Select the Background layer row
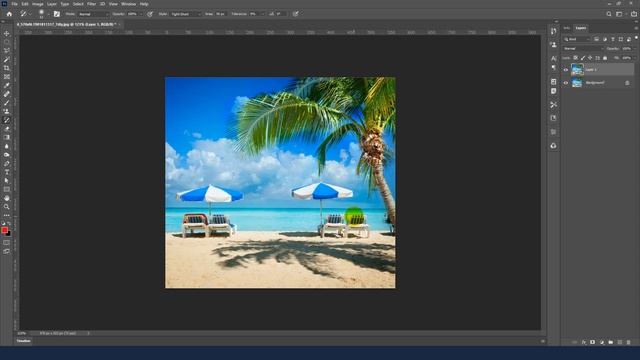Image resolution: width=640 pixels, height=360 pixels. click(x=598, y=83)
